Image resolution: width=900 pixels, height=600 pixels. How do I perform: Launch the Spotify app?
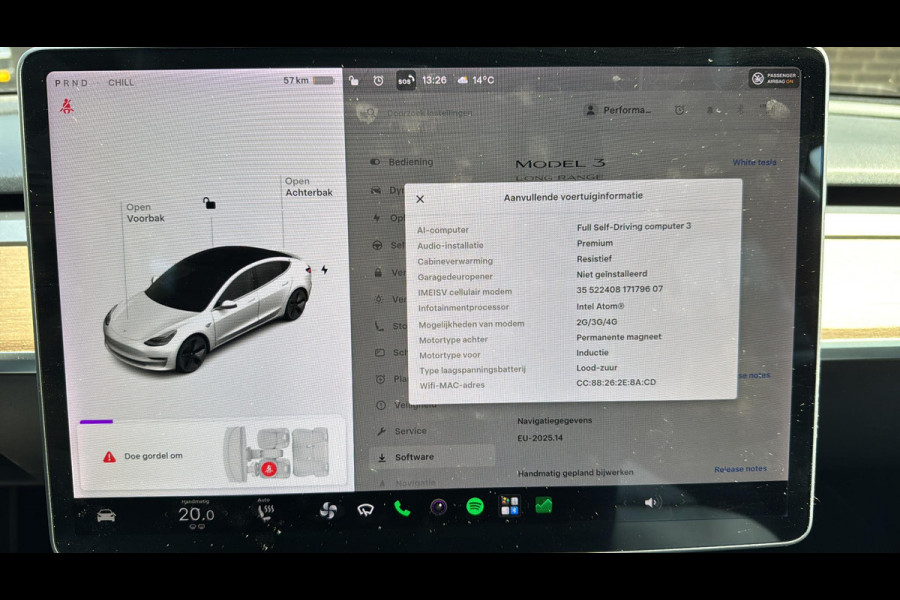475,506
